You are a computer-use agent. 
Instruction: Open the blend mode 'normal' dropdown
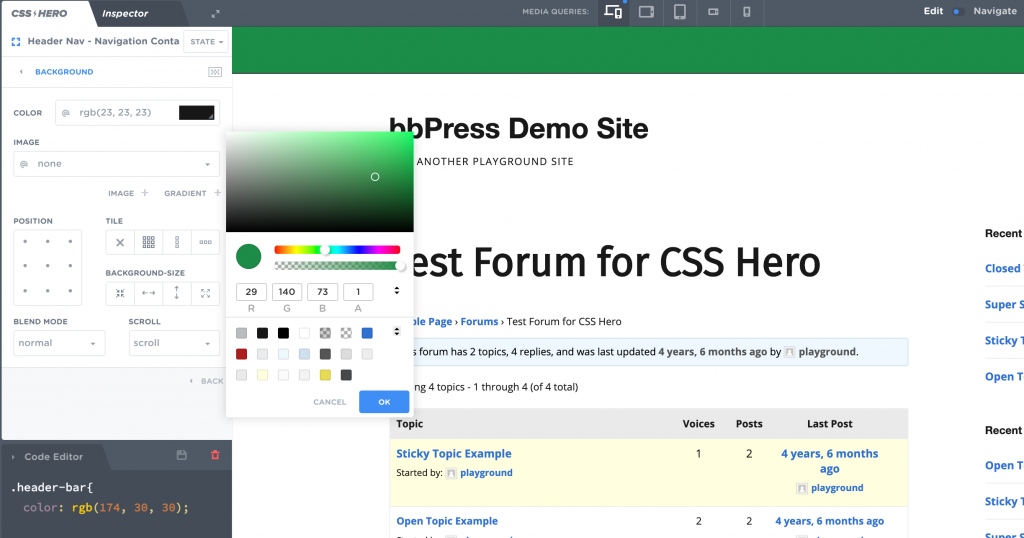tap(59, 343)
